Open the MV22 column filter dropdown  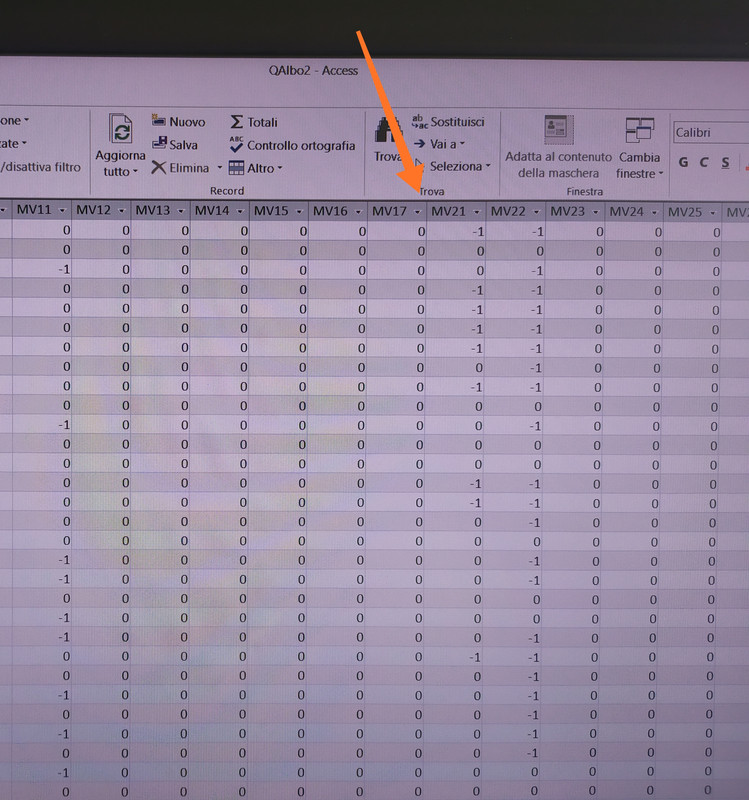(536, 212)
